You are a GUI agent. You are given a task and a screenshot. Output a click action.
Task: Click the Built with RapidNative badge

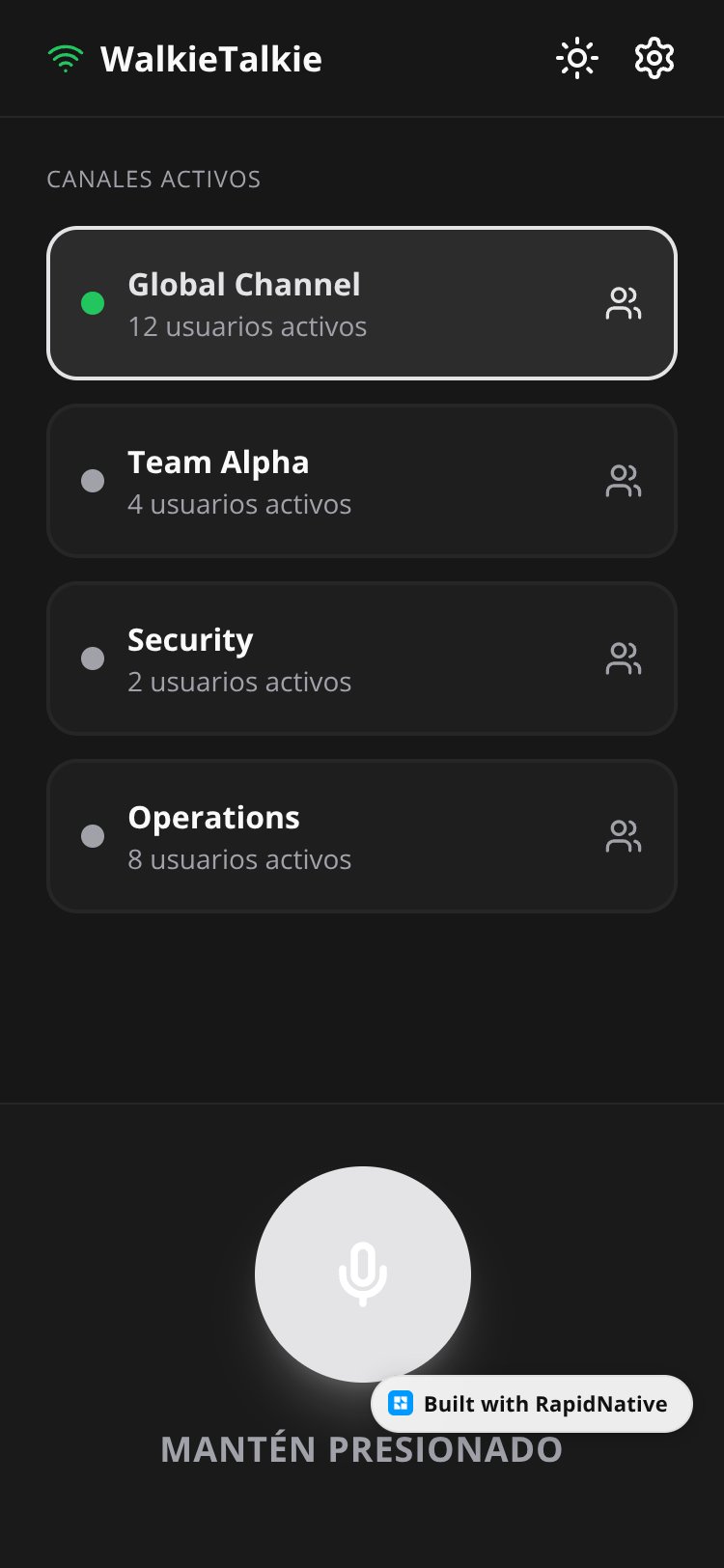(x=532, y=1404)
